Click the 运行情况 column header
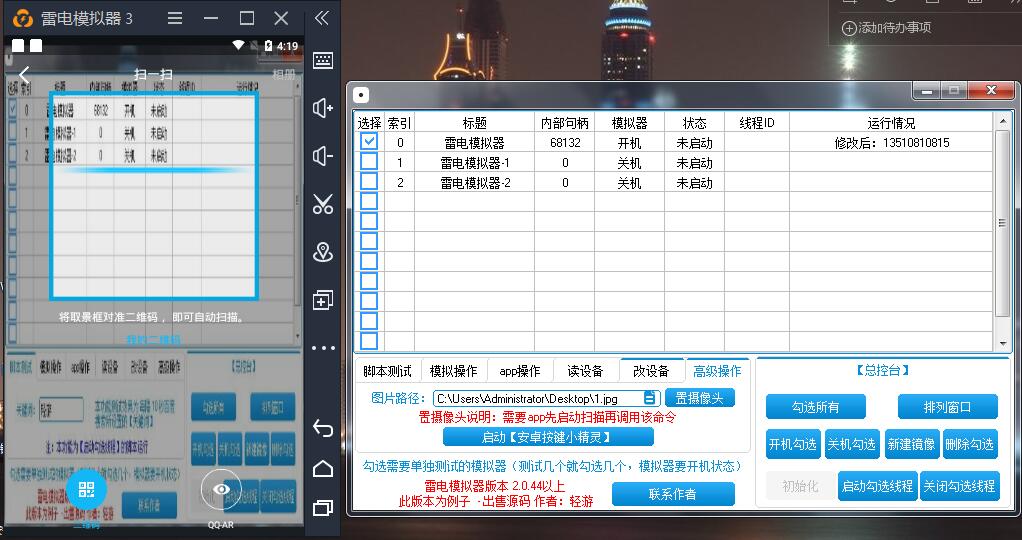1022x540 pixels. tap(891, 123)
